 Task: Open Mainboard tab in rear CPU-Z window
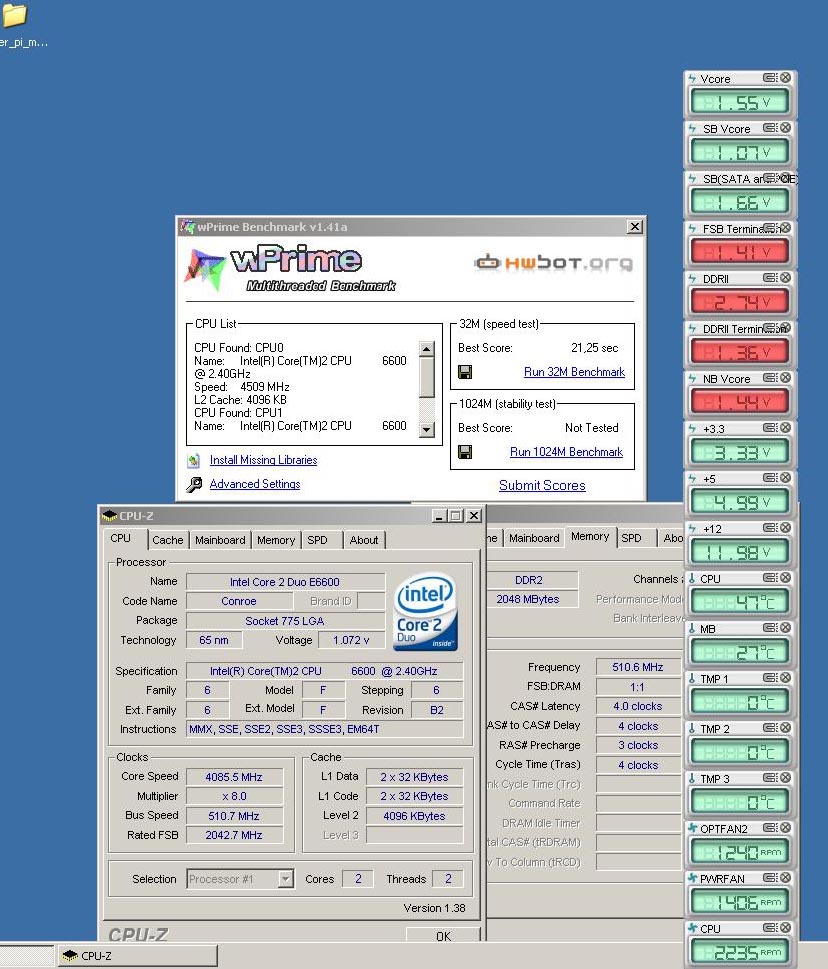pyautogui.click(x=534, y=538)
